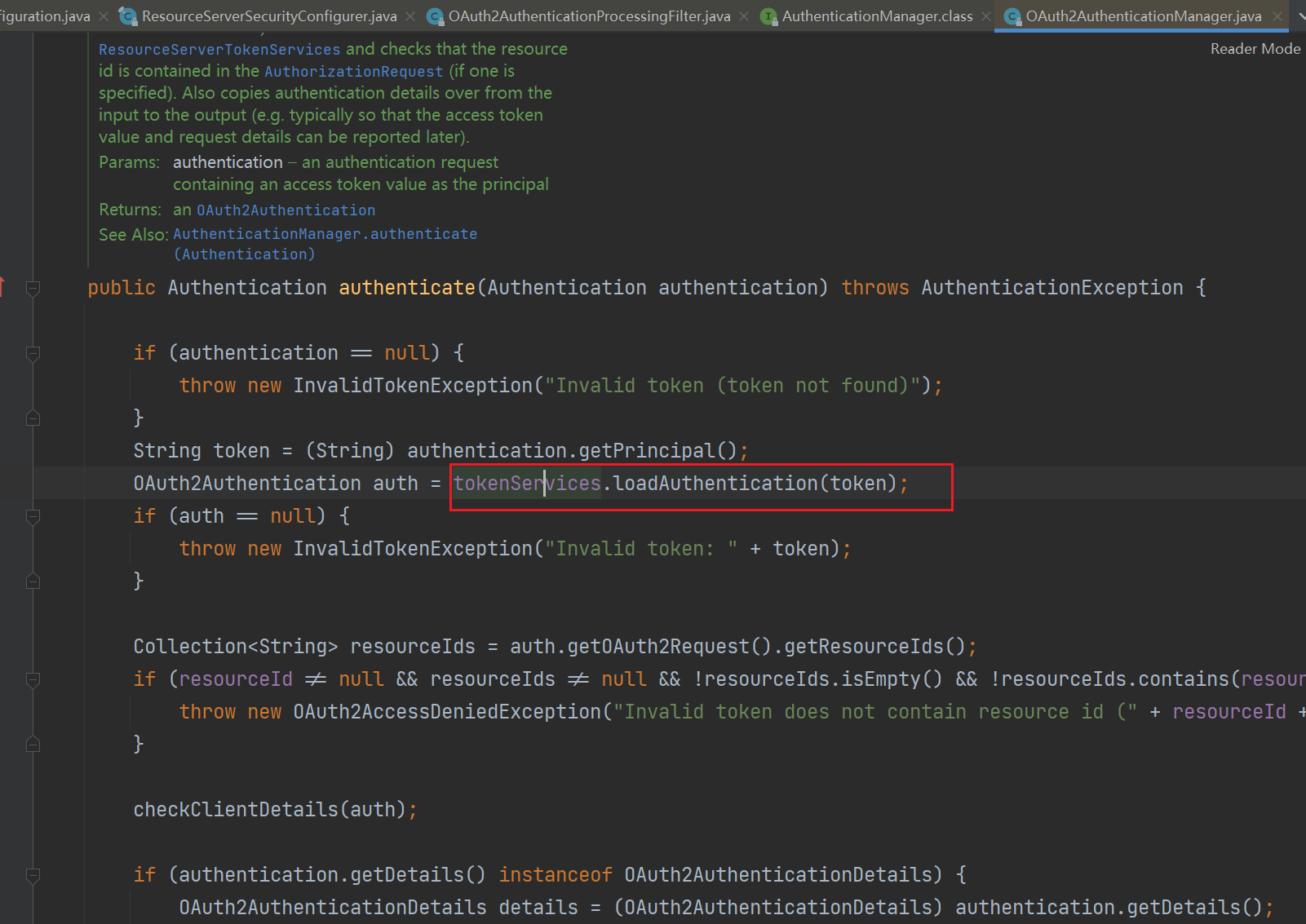Switch to the OAuth2AuthenticationProcessingFilter.java tab
This screenshot has width=1306, height=924.
[589, 16]
